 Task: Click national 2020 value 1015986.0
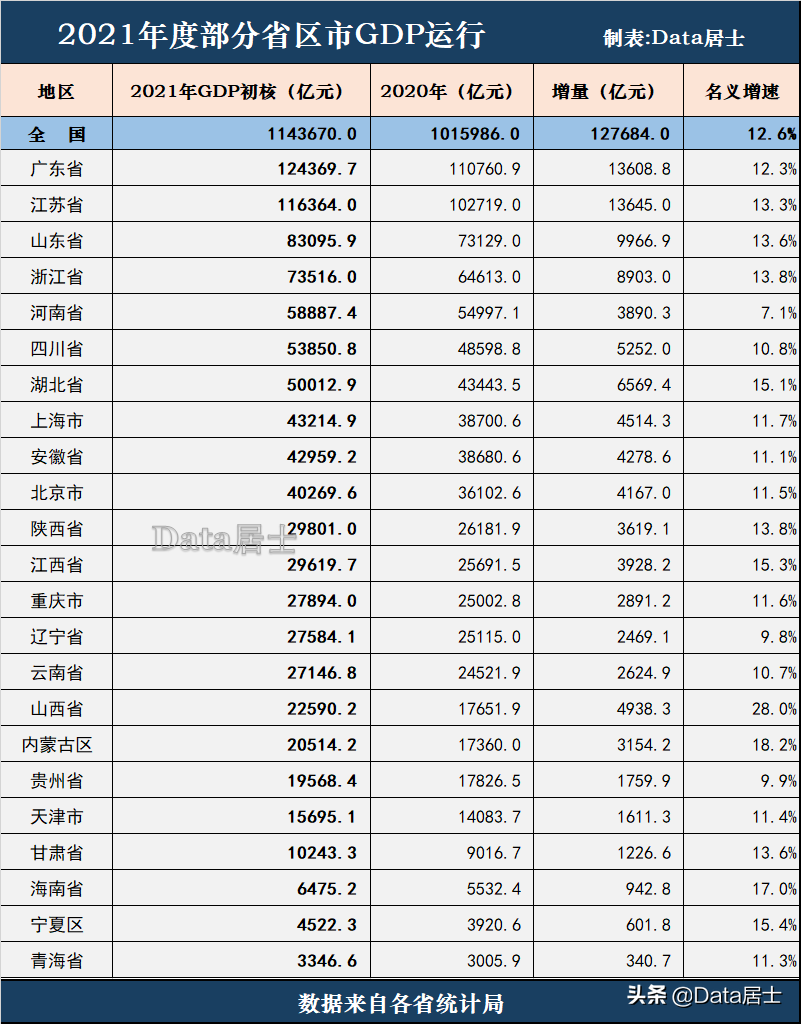[x=475, y=135]
